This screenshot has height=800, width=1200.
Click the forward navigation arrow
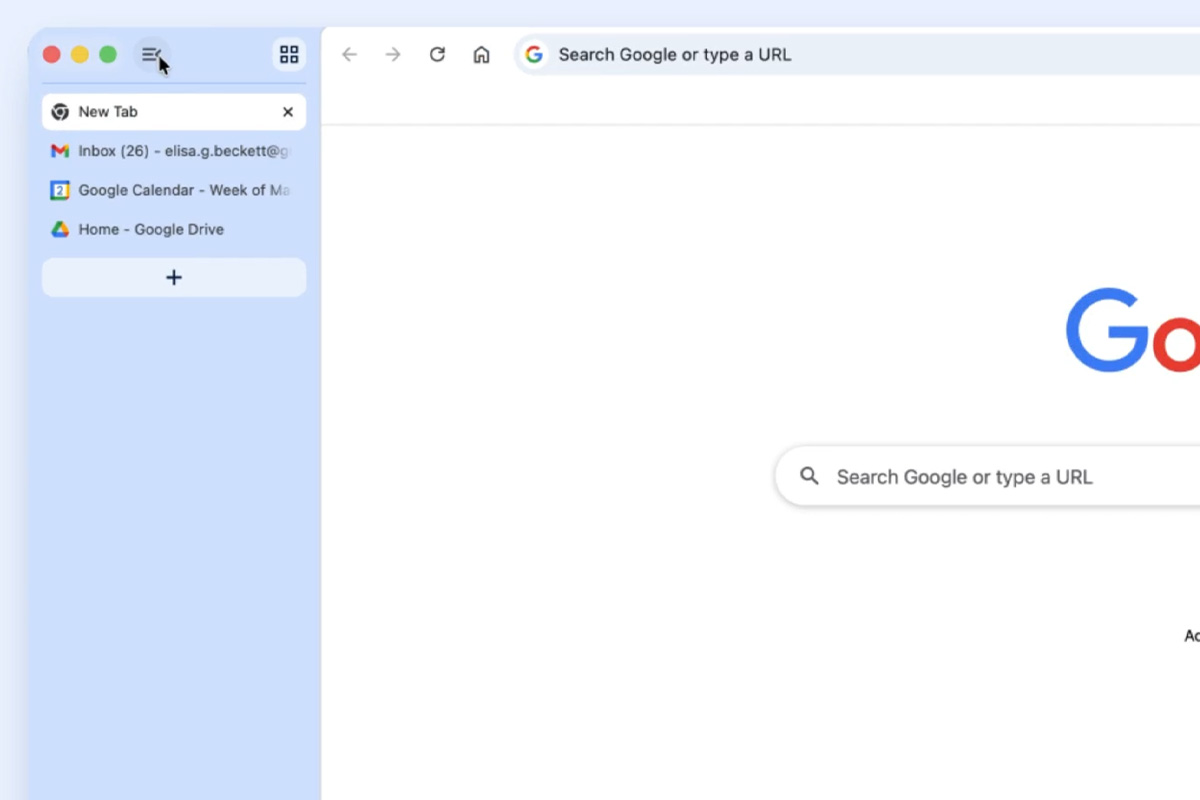point(393,55)
